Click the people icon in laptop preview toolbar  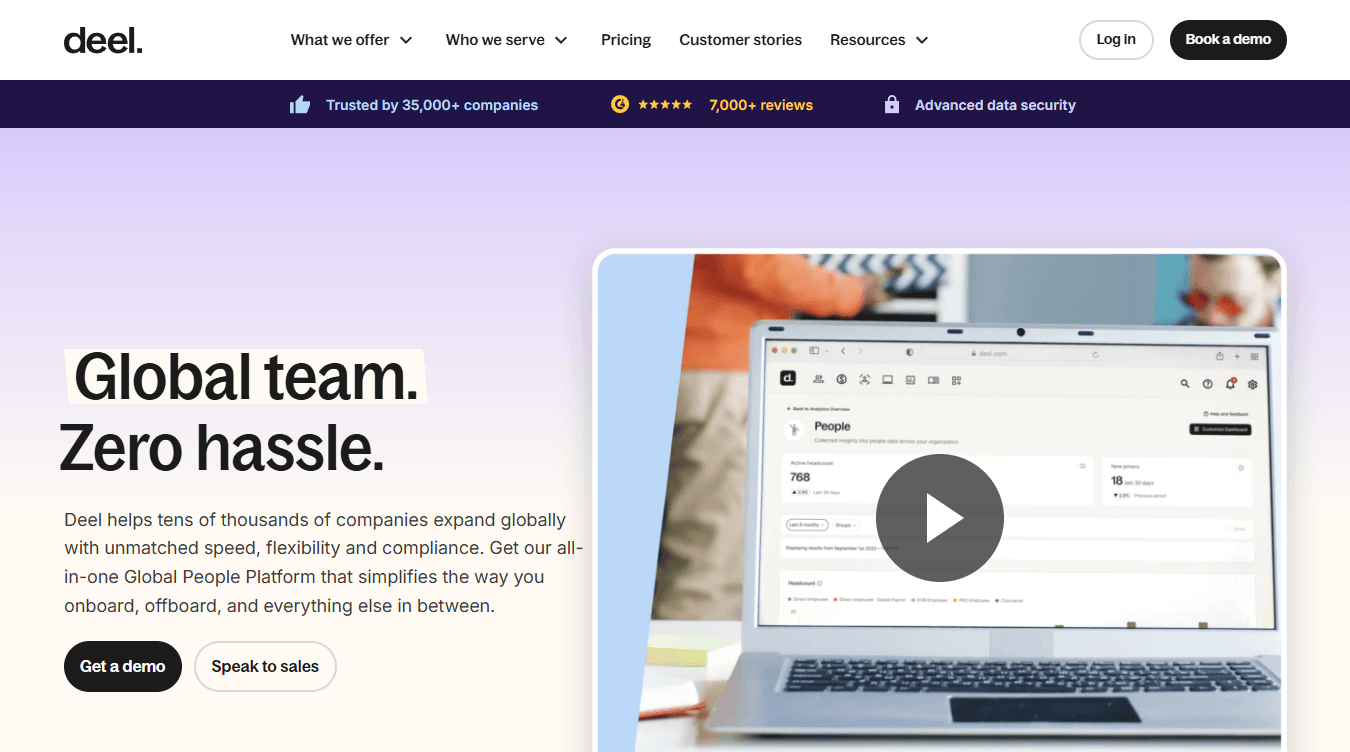coord(818,379)
